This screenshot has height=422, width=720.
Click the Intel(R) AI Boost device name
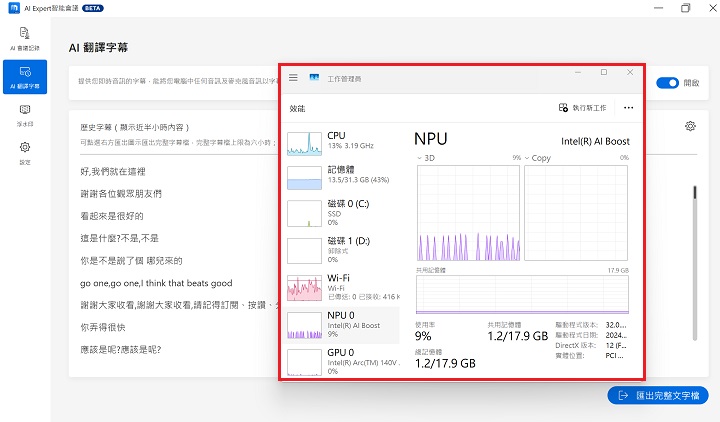[x=596, y=141]
